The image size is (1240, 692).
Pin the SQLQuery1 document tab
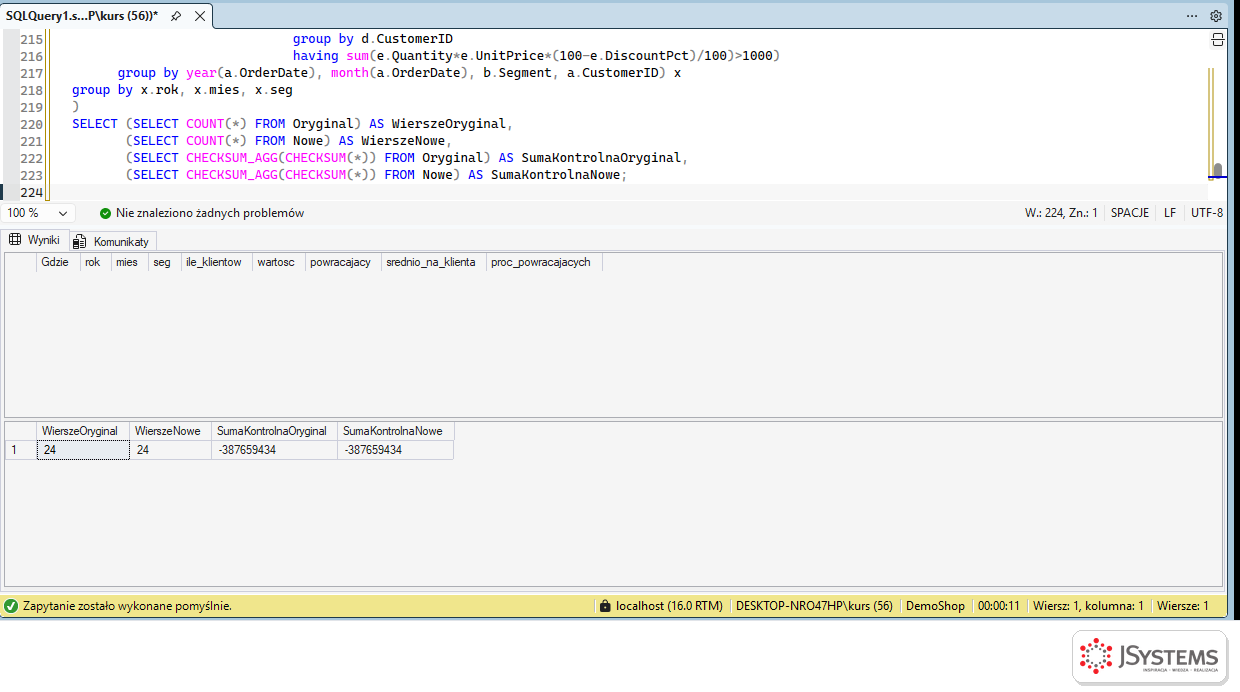176,16
